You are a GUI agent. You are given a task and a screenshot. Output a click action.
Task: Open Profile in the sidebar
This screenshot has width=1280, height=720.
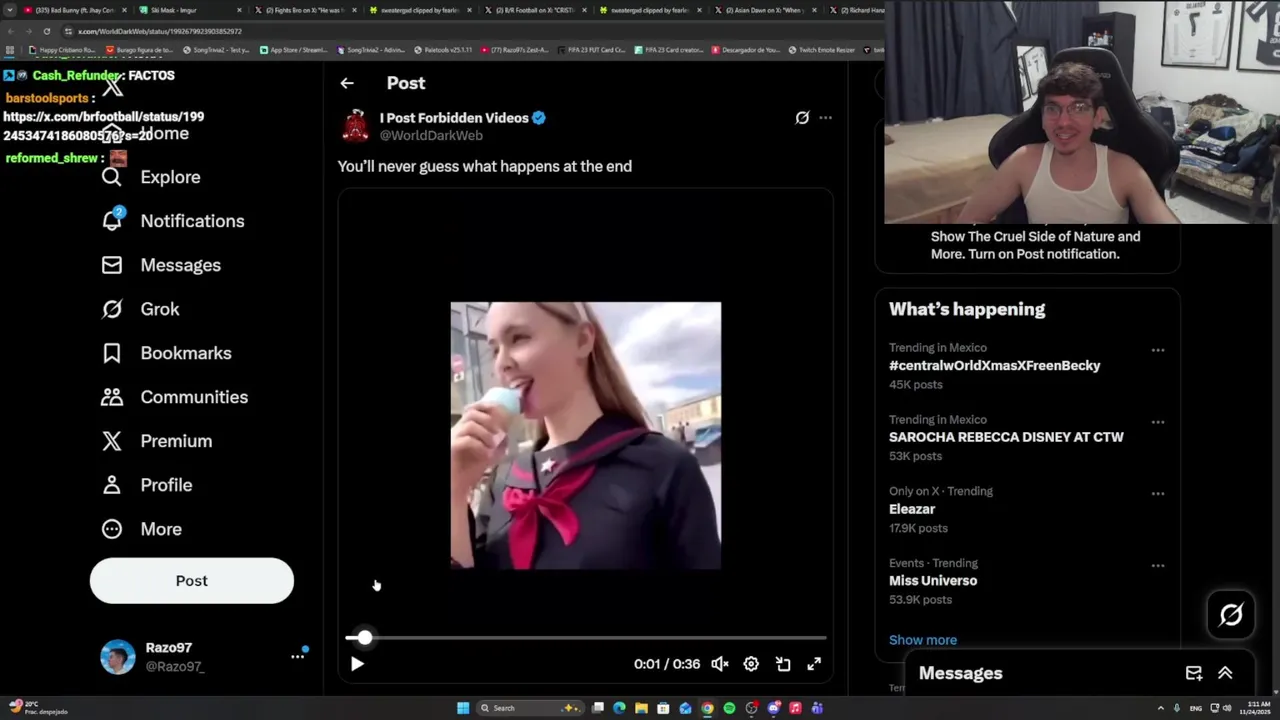point(146,485)
